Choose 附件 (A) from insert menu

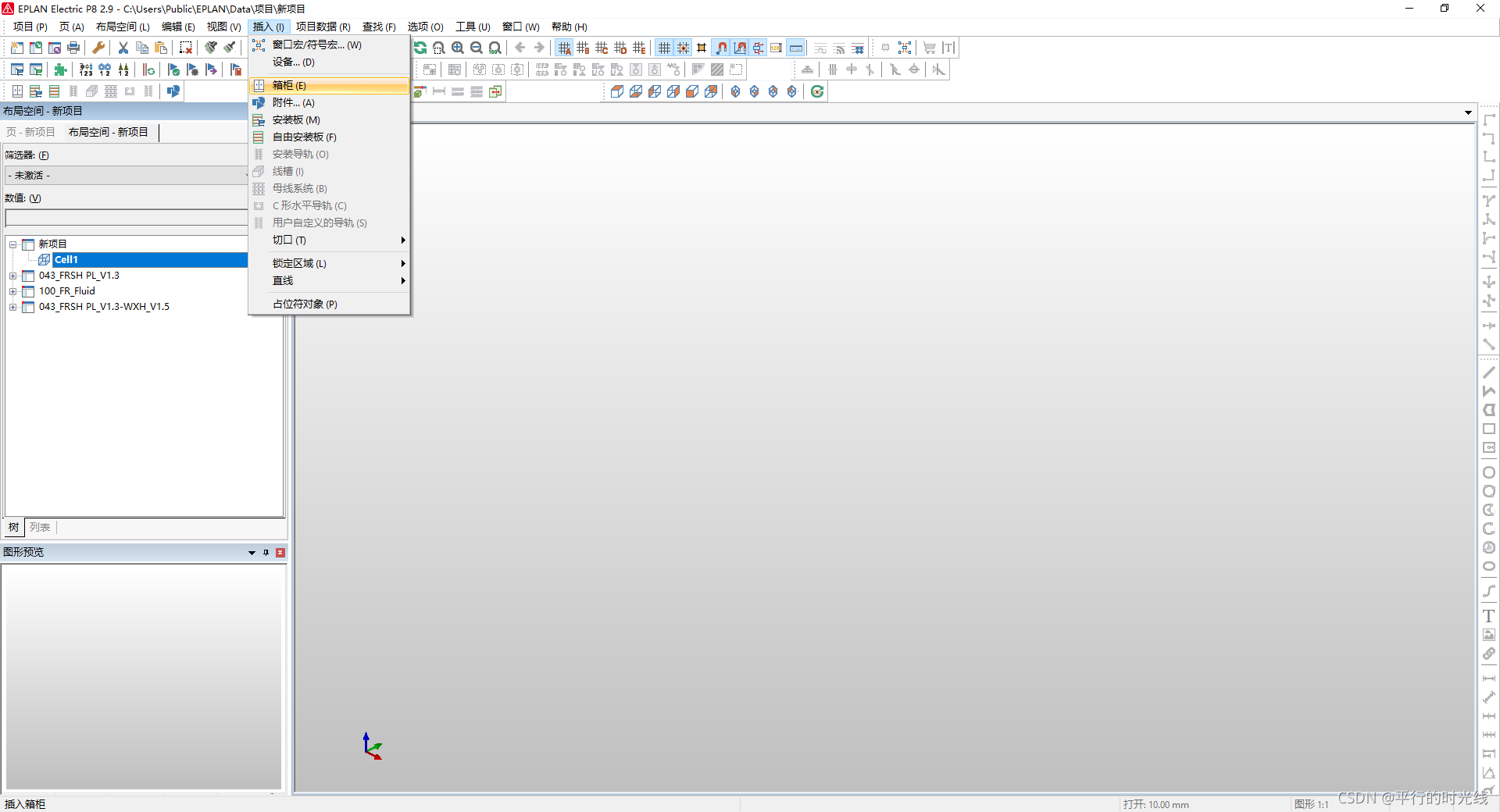(330, 102)
